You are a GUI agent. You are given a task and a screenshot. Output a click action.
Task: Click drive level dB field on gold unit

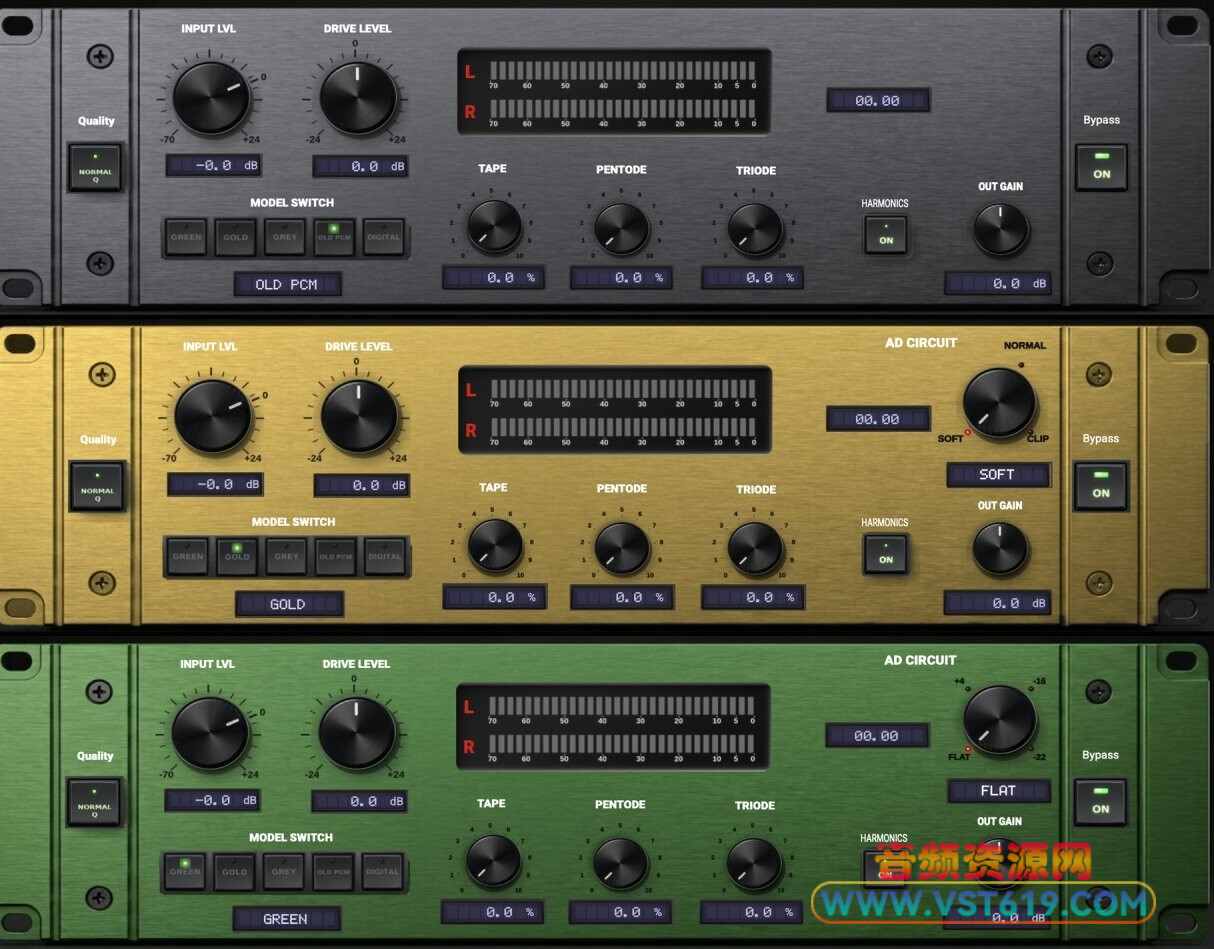362,485
